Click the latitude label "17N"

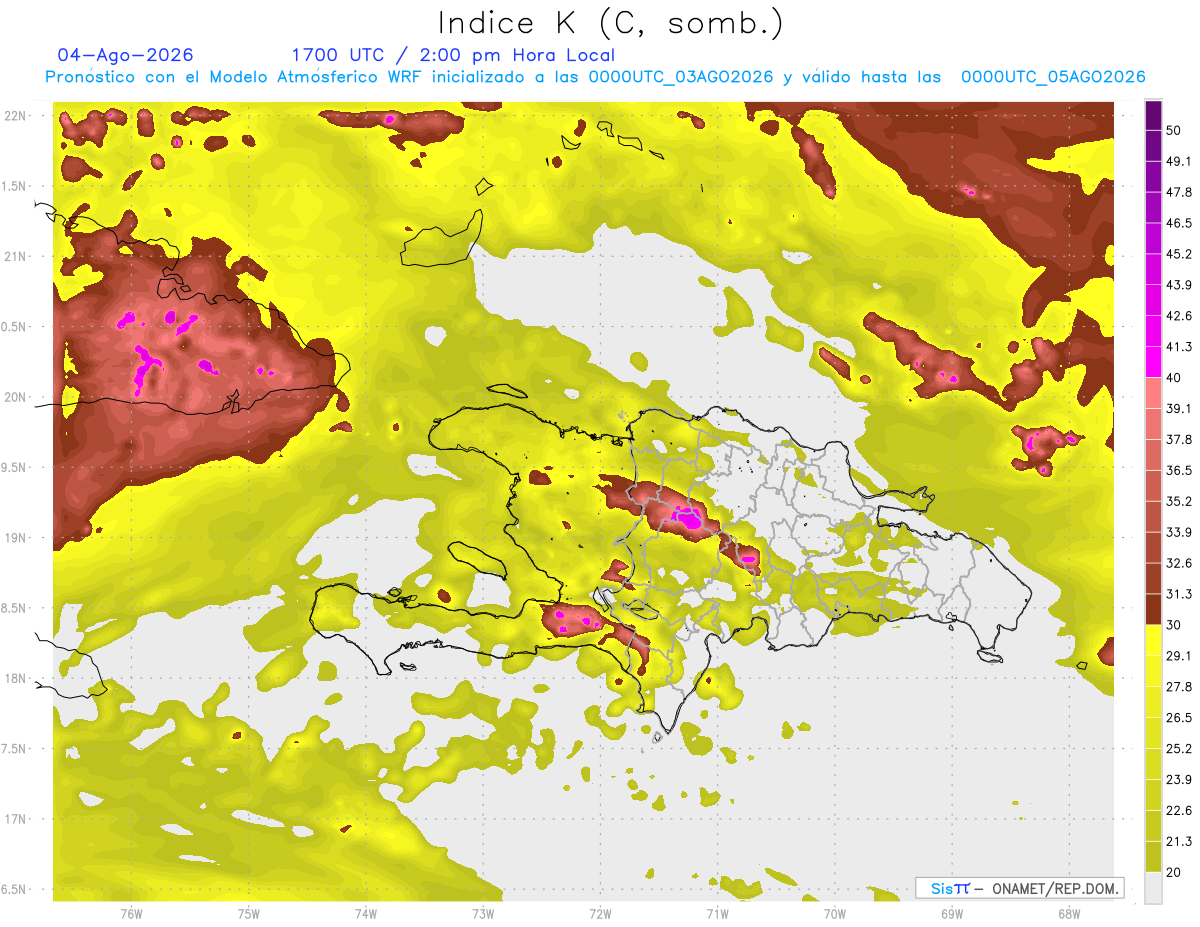15,820
